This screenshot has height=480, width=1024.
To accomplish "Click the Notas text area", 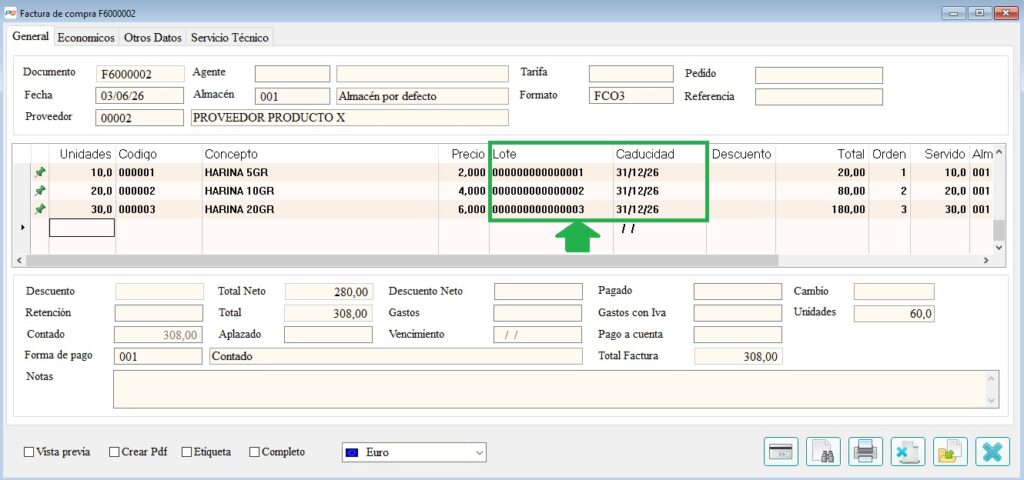I will click(x=550, y=389).
